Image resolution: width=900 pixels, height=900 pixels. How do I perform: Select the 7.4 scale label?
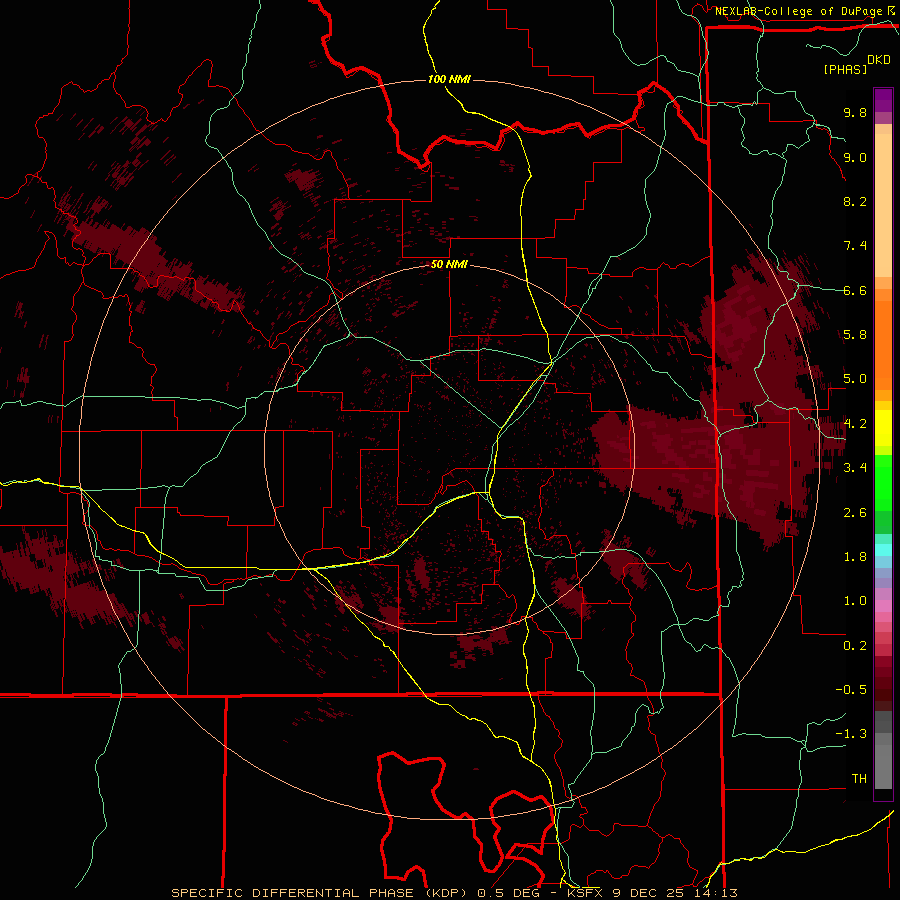[x=855, y=246]
